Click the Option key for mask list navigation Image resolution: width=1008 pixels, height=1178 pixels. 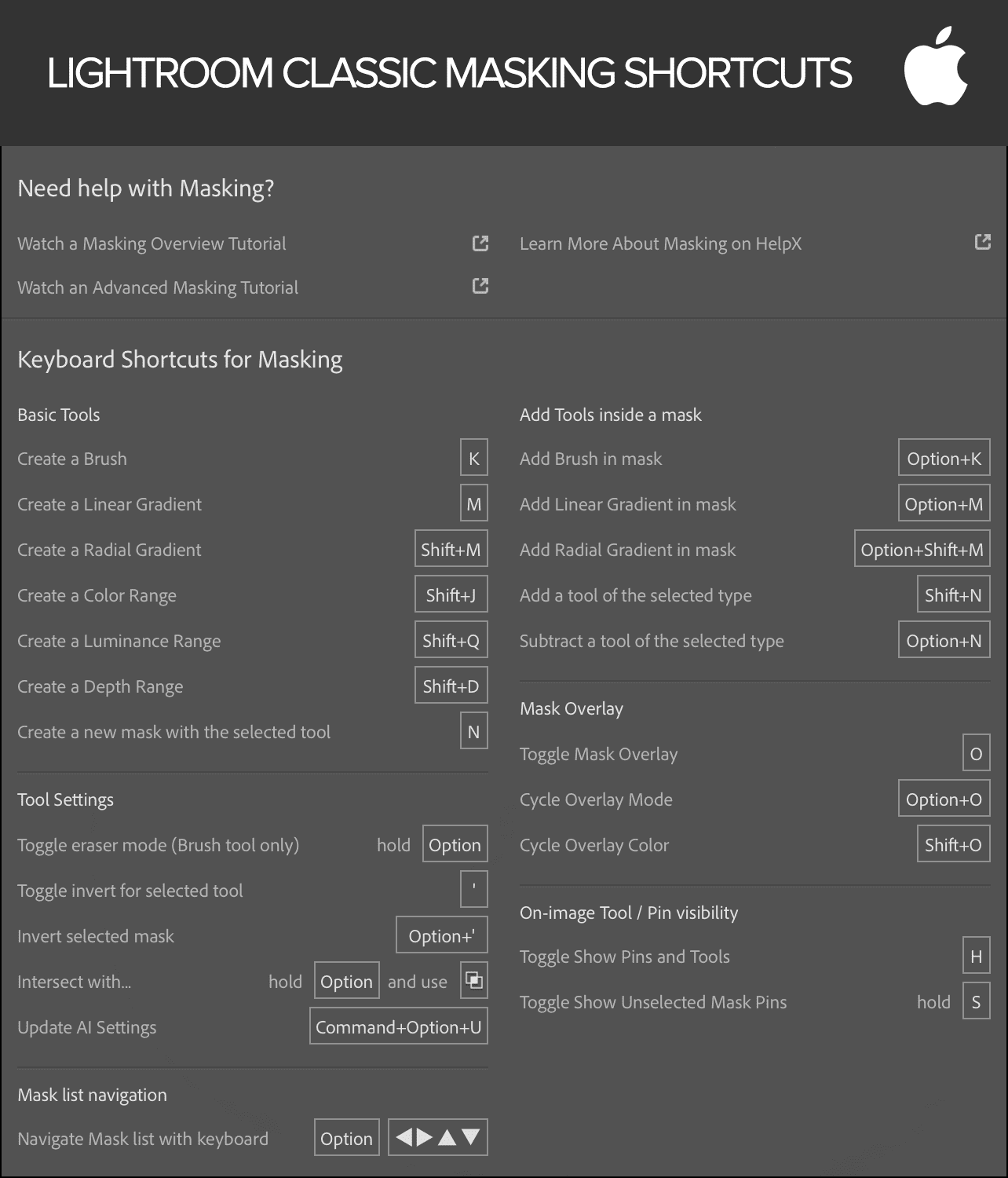[347, 1137]
